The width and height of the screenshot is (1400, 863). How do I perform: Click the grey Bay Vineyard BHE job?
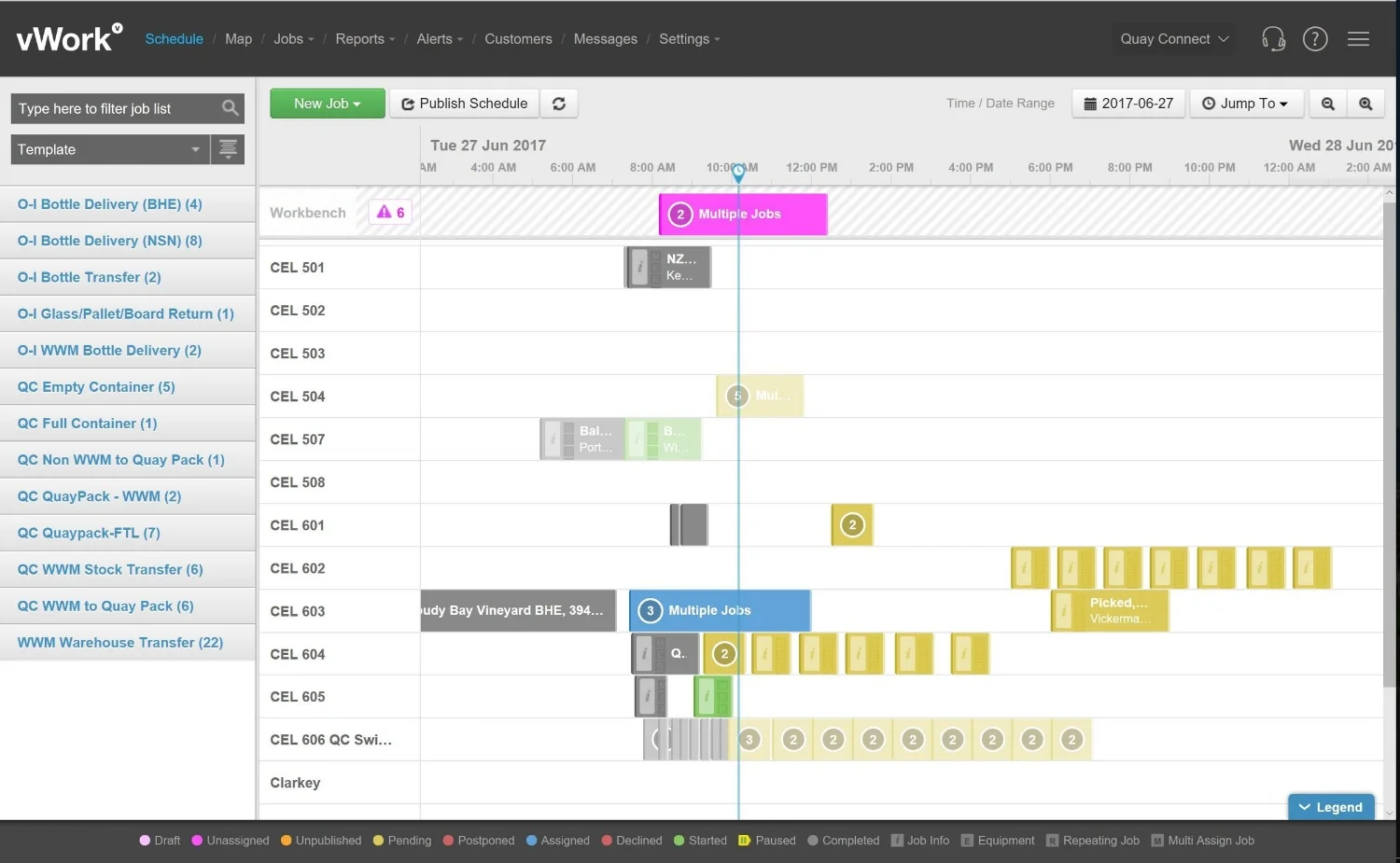pos(518,610)
